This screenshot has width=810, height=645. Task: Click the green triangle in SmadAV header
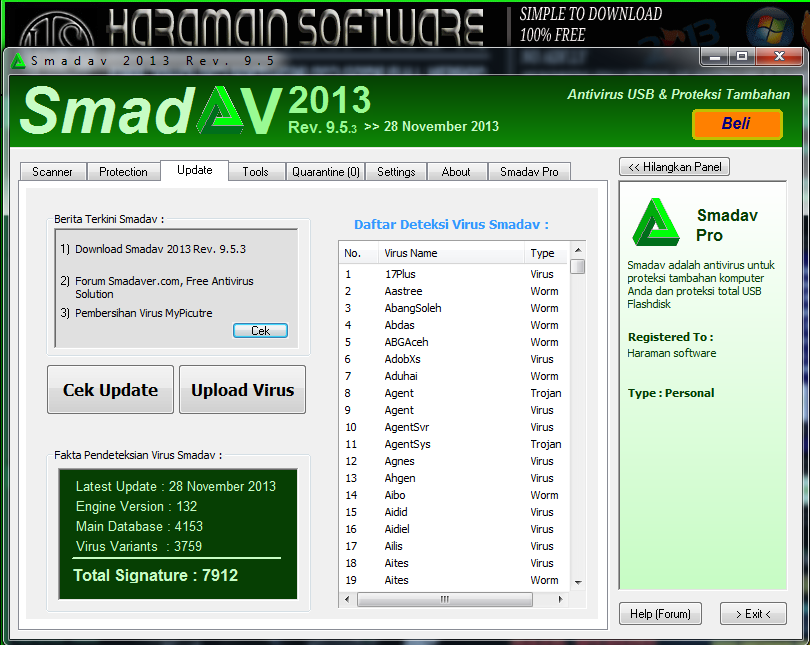[220, 110]
